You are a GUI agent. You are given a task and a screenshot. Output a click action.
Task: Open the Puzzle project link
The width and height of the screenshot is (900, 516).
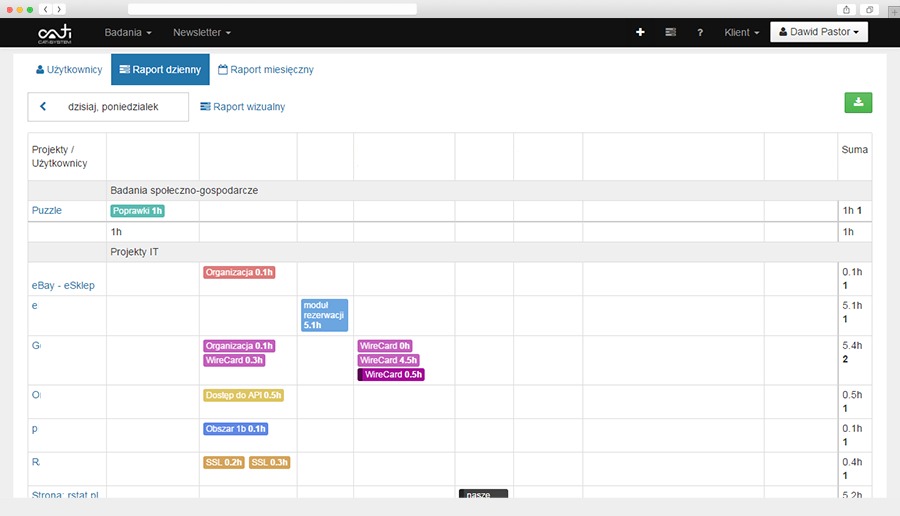47,211
